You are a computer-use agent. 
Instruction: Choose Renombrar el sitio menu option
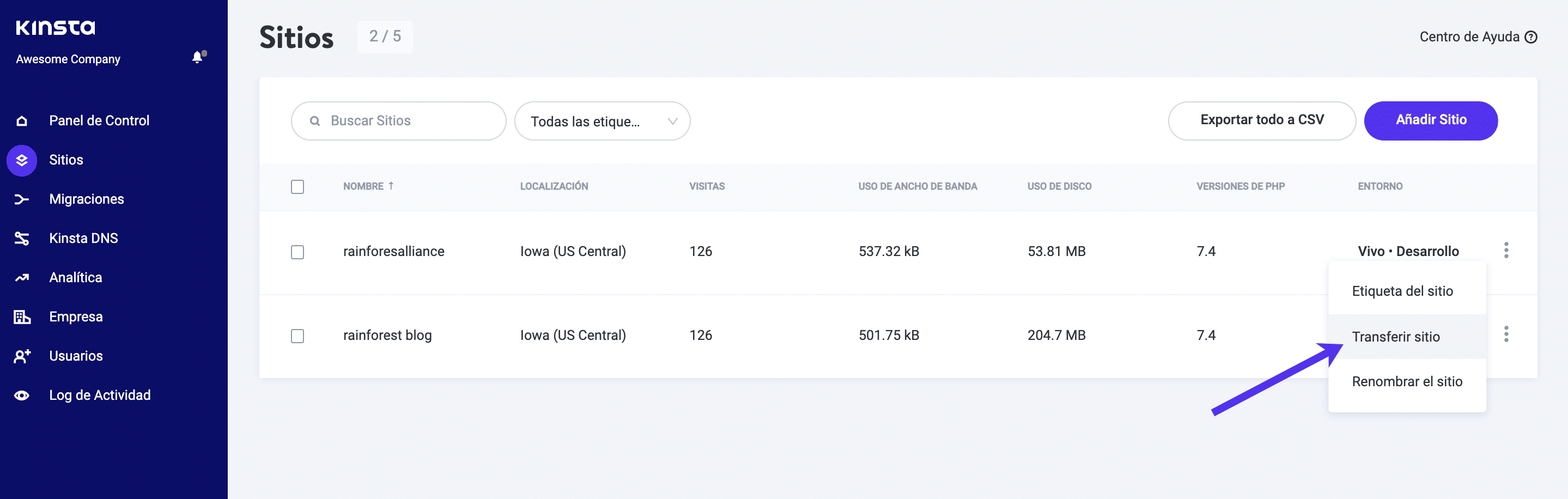pyautogui.click(x=1406, y=381)
